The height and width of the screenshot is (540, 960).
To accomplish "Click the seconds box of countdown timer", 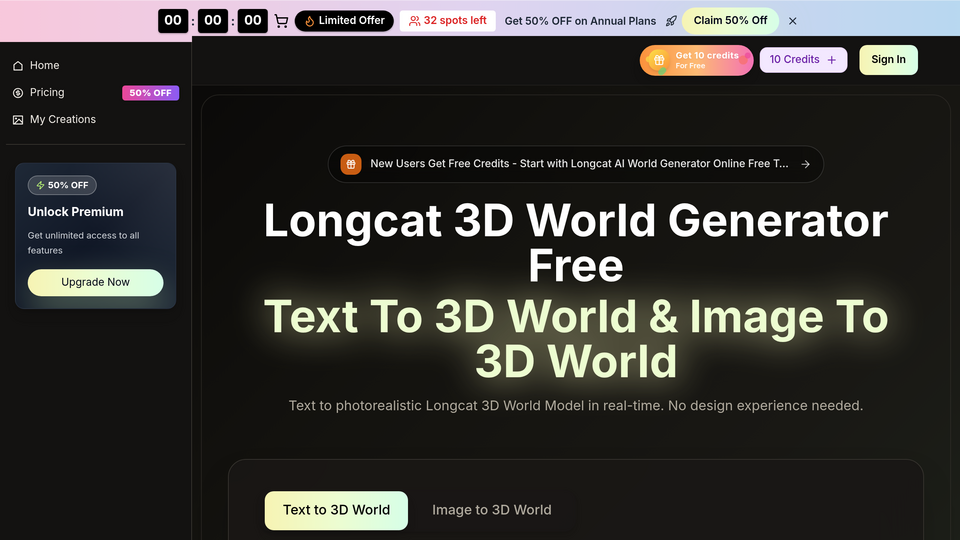I will point(252,21).
